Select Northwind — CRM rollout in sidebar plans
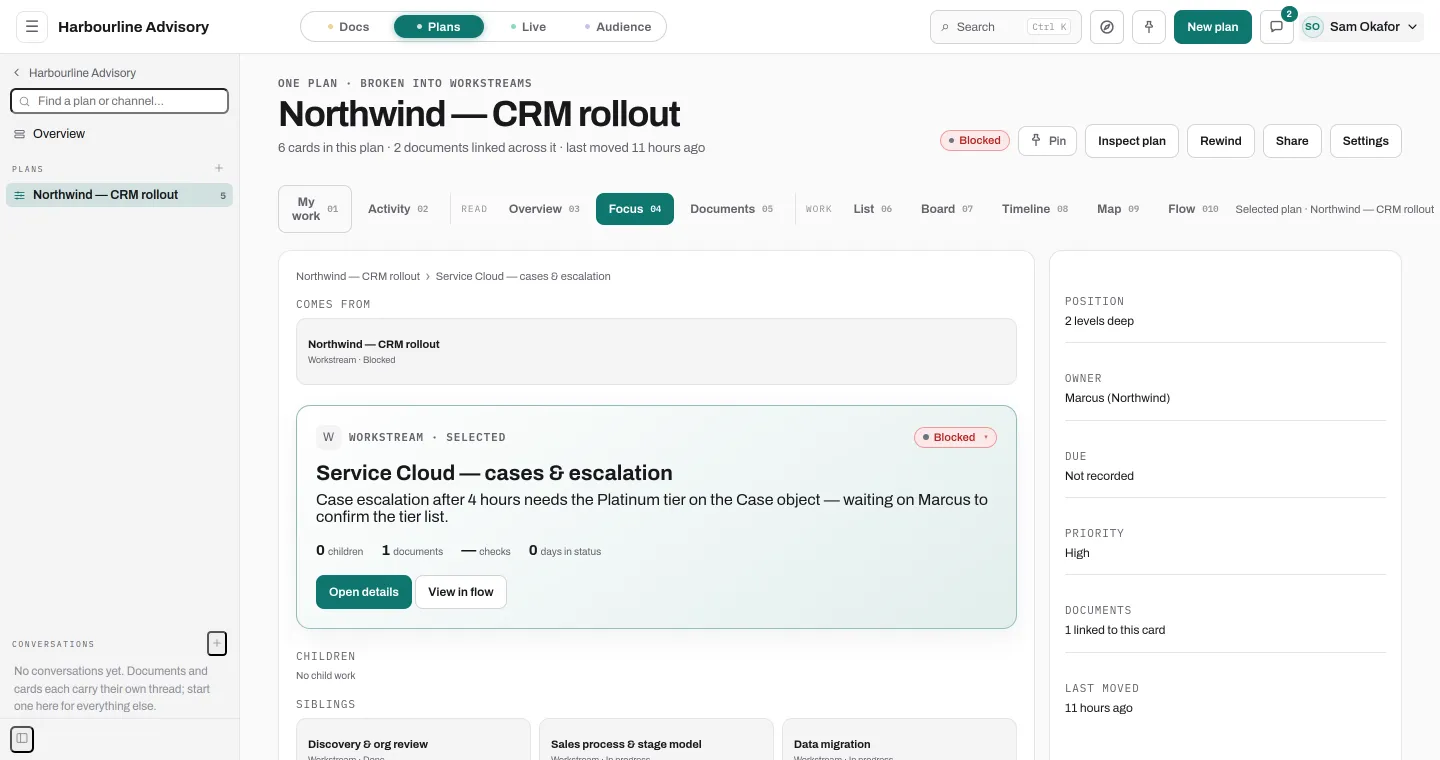The width and height of the screenshot is (1440, 760). (119, 195)
